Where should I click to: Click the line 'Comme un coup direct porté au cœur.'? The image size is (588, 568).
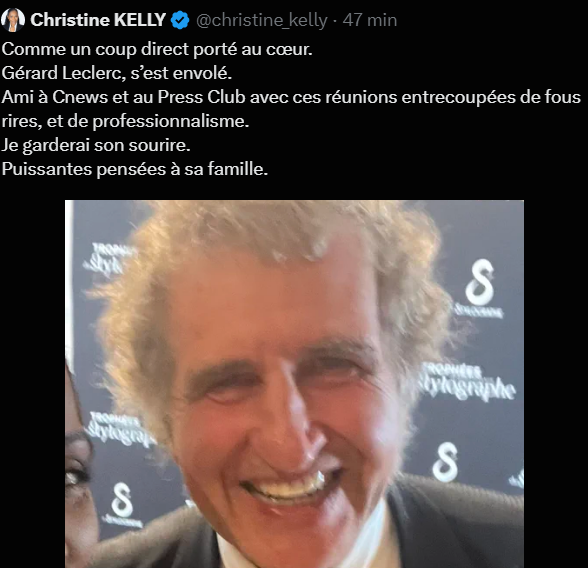click(157, 49)
